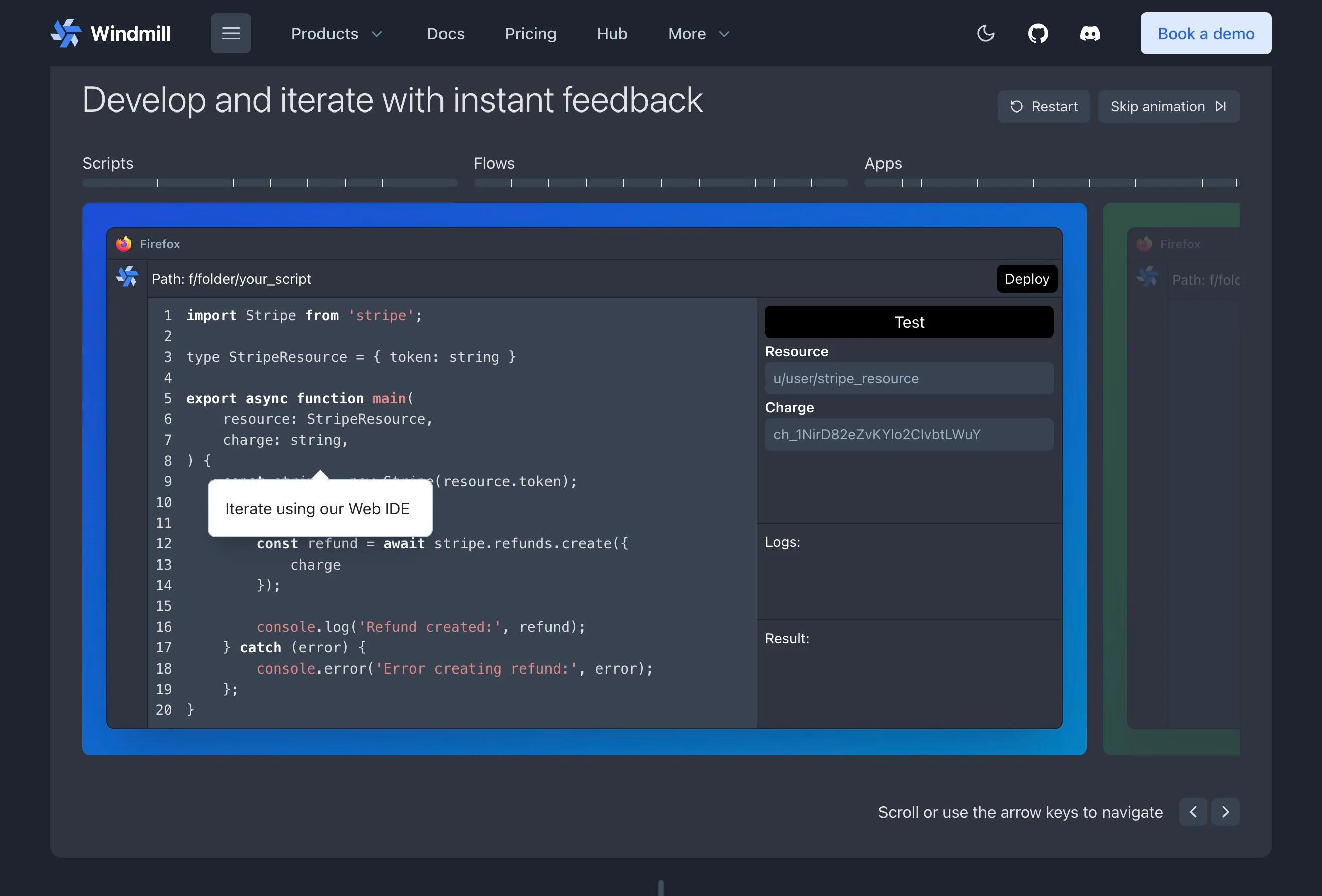Restart the animation

point(1043,106)
